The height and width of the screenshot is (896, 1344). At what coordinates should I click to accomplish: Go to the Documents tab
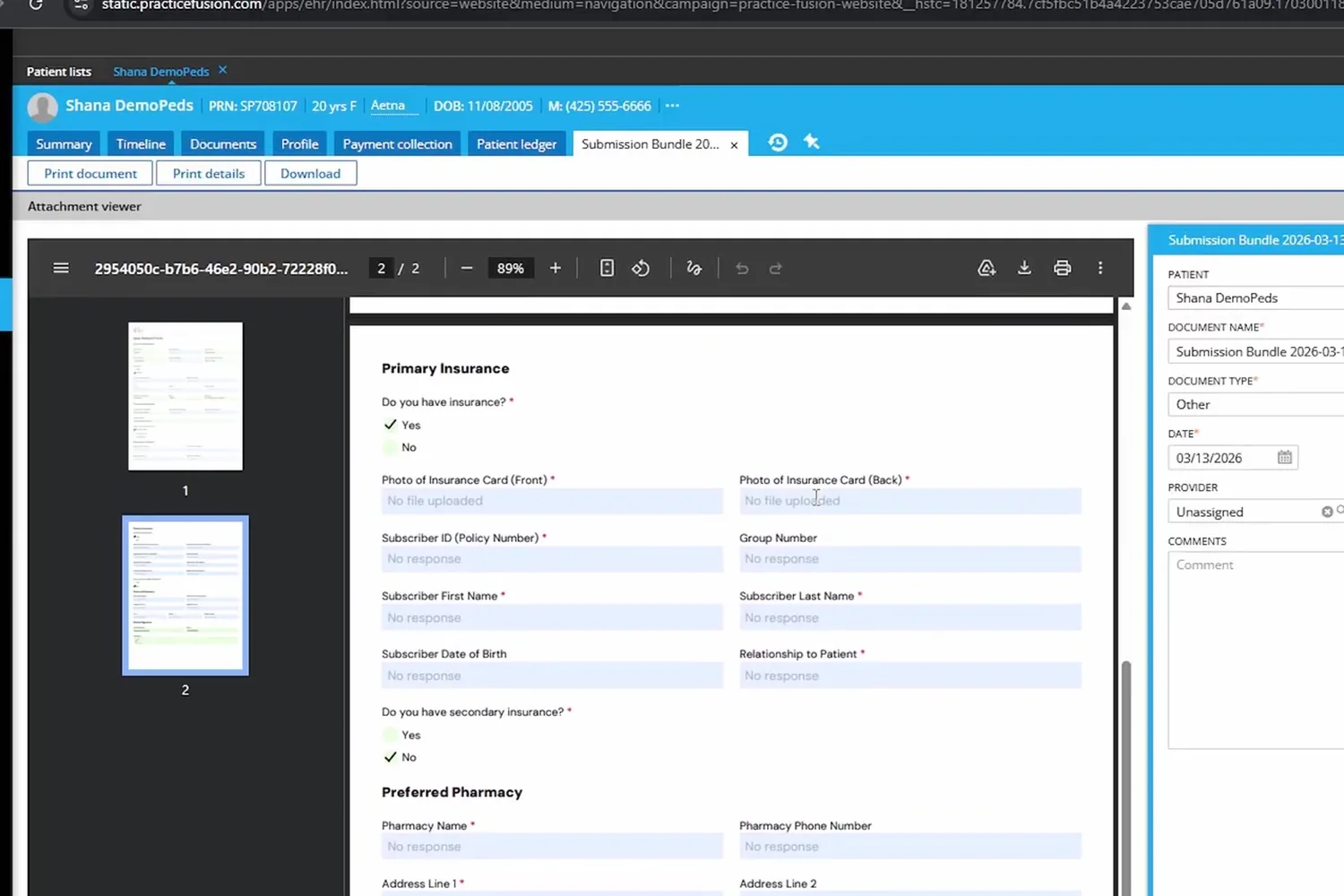click(223, 143)
